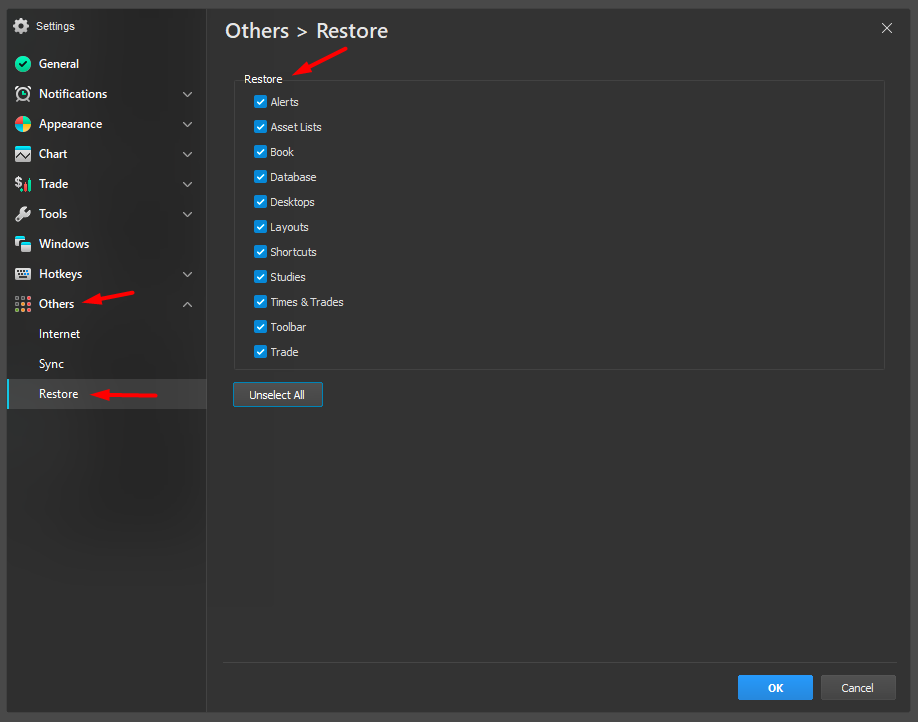Screen dimensions: 918x722
Task: Click the Tools wrench icon
Action: 23,214
